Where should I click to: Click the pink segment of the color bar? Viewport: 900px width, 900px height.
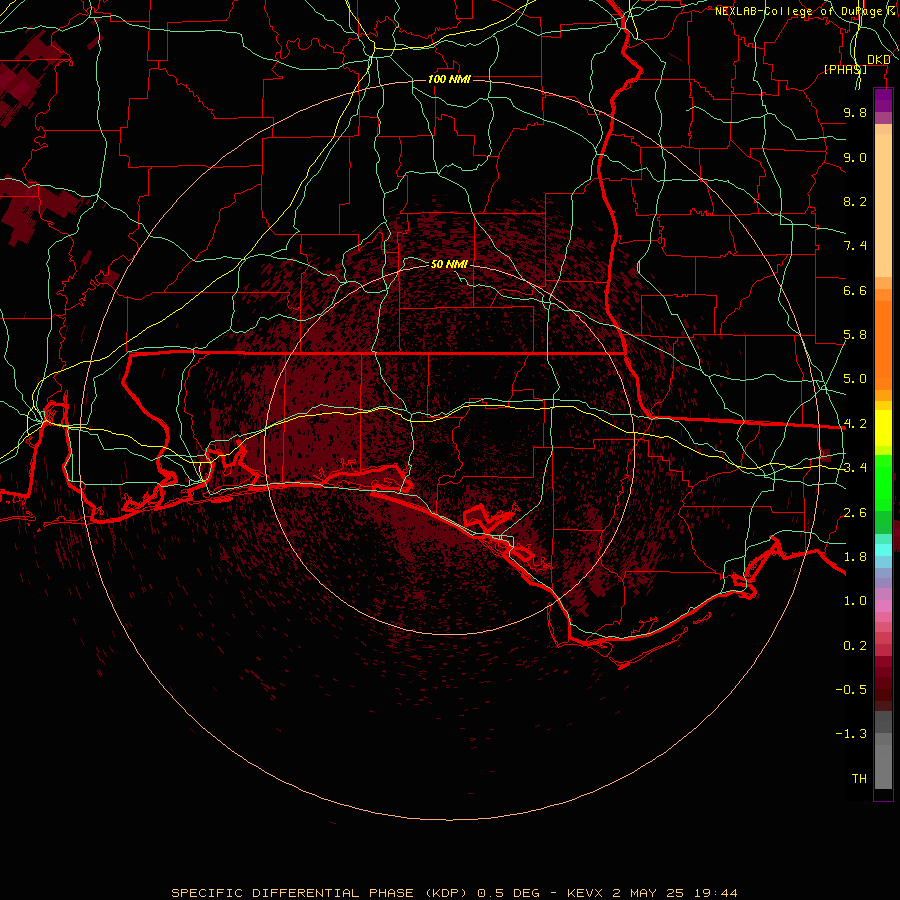coord(883,606)
